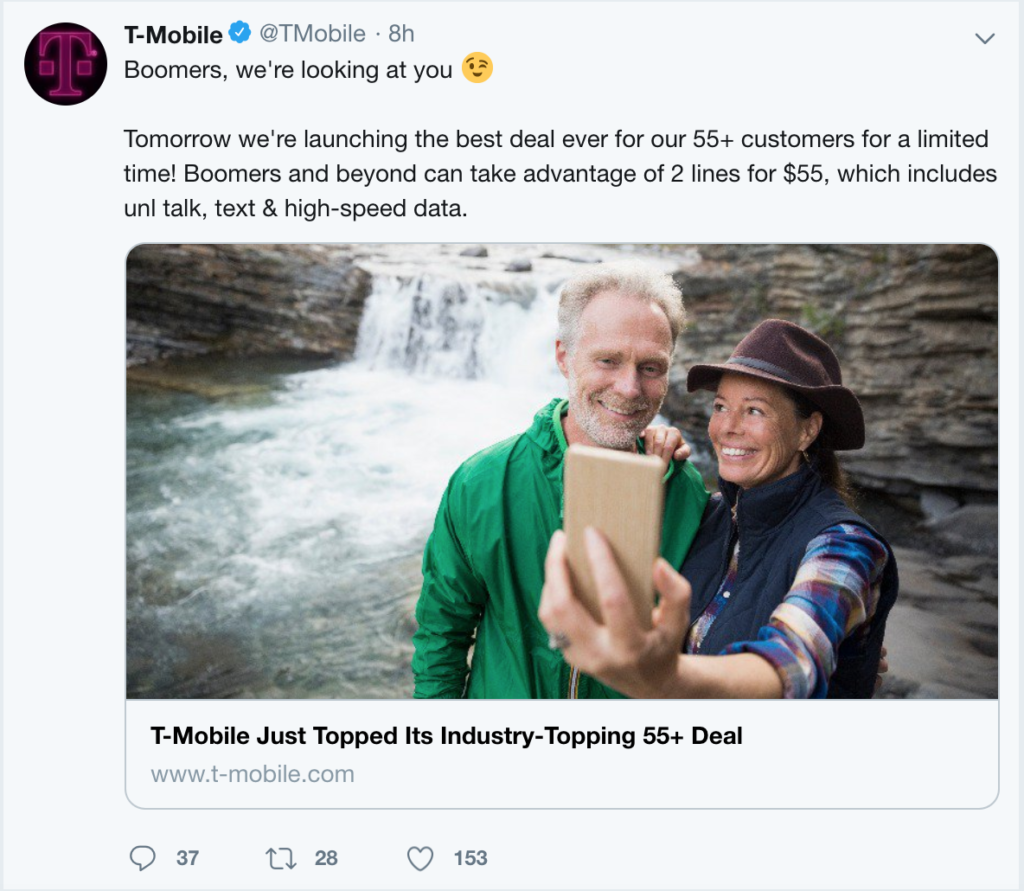Screen dimensions: 1024x891
Task: Visit the www.t-mobile.com card link
Action: click(252, 774)
